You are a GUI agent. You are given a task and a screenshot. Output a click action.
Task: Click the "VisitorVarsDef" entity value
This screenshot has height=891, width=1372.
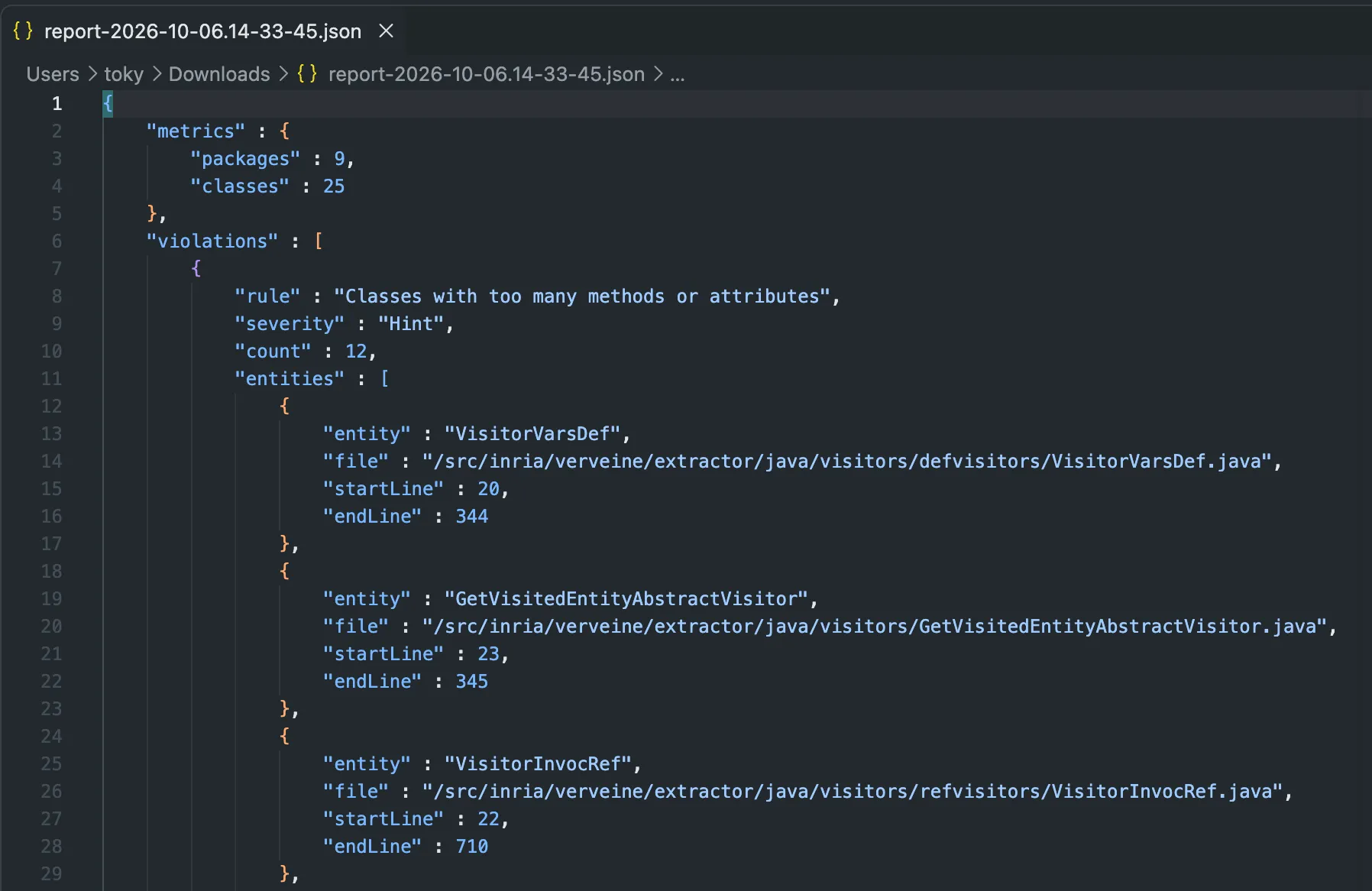[x=532, y=433]
